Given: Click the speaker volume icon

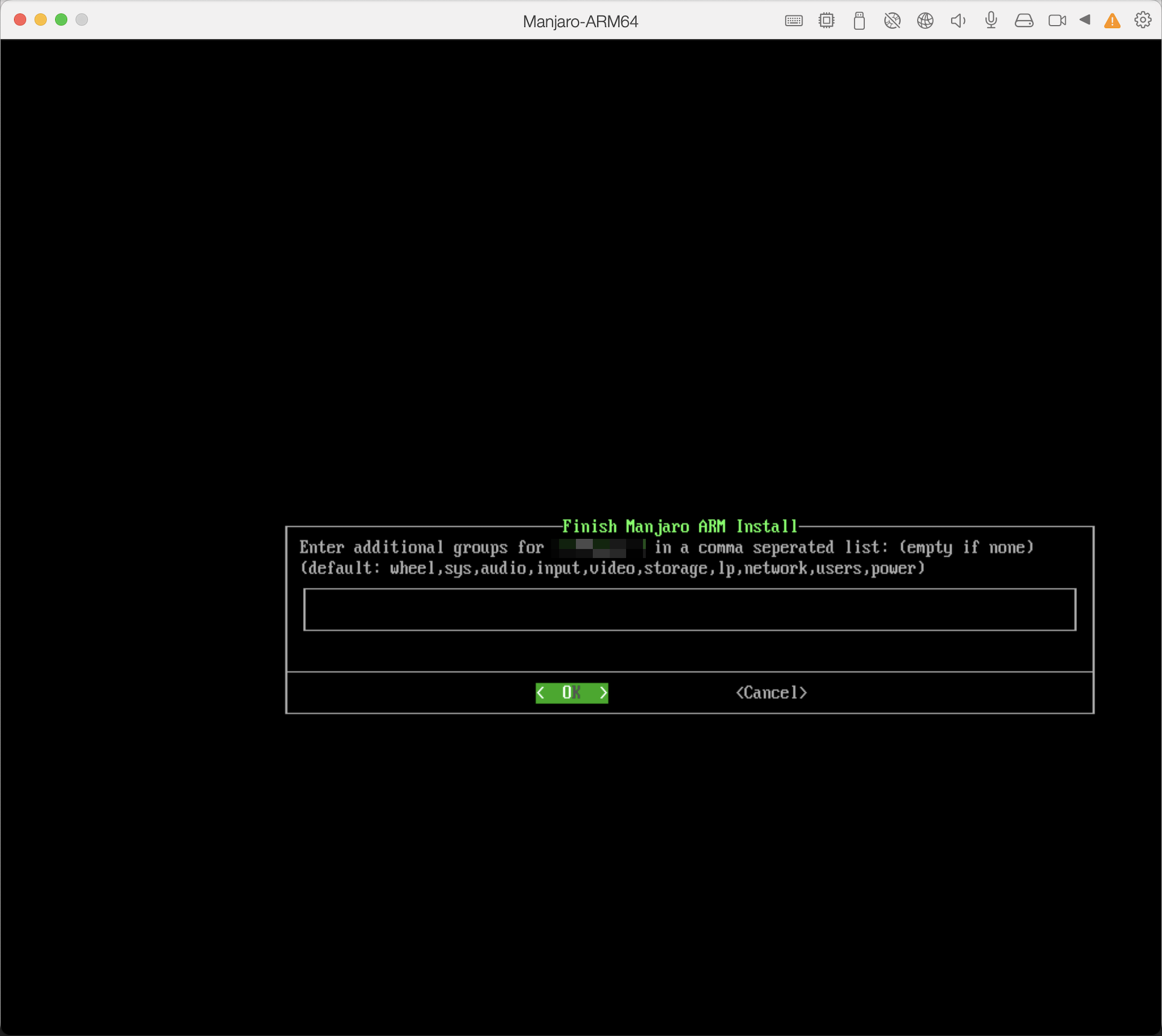Looking at the screenshot, I should tap(958, 21).
